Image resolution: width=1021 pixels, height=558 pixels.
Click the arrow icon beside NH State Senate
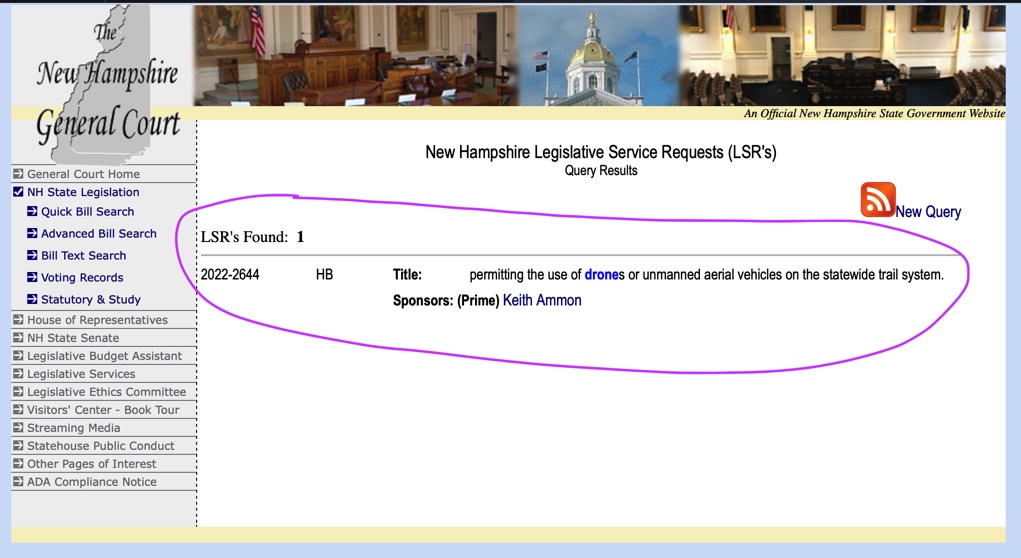point(18,338)
